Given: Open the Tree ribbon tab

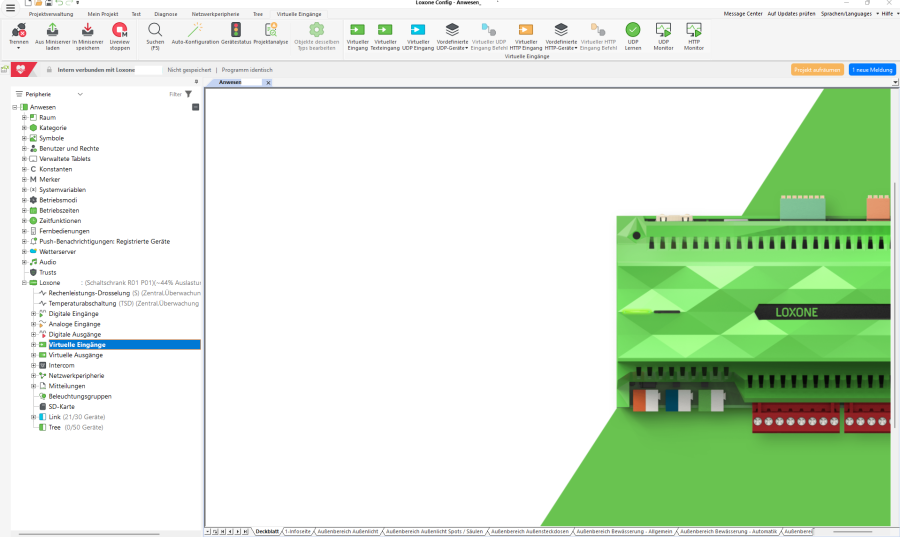Looking at the screenshot, I should (258, 14).
